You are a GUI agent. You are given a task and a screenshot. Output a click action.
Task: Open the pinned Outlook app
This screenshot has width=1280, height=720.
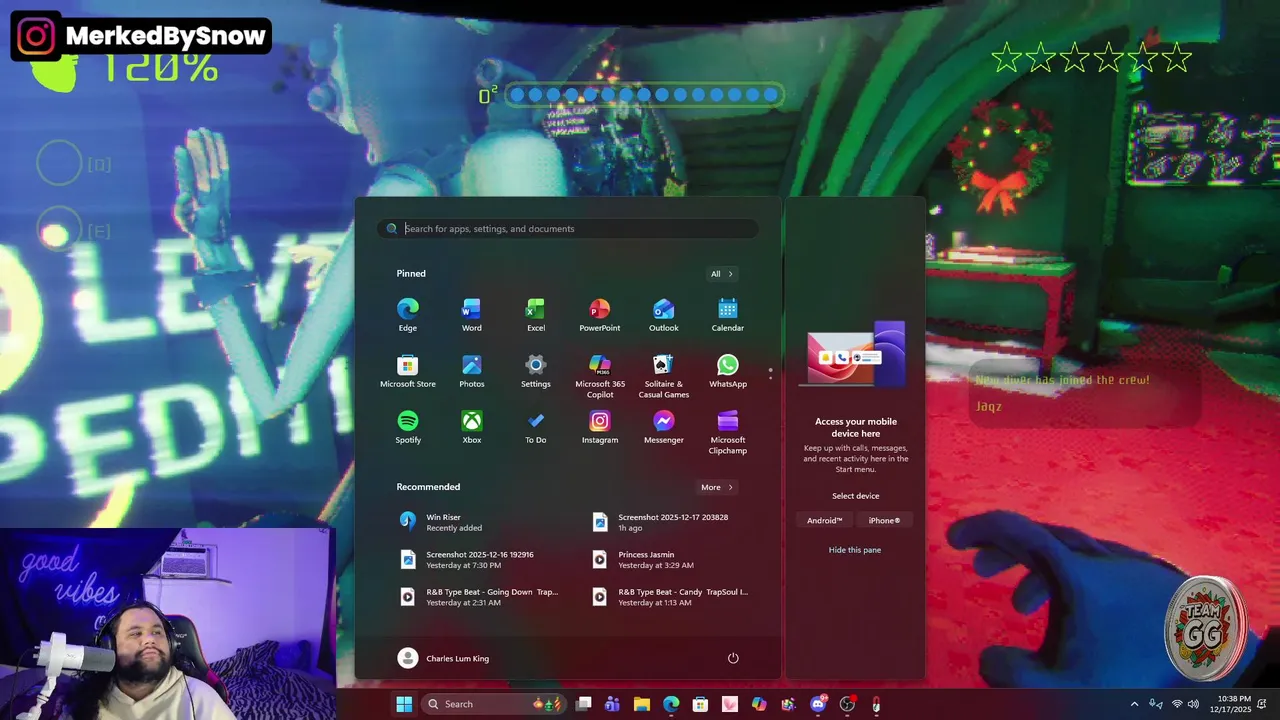pyautogui.click(x=664, y=314)
